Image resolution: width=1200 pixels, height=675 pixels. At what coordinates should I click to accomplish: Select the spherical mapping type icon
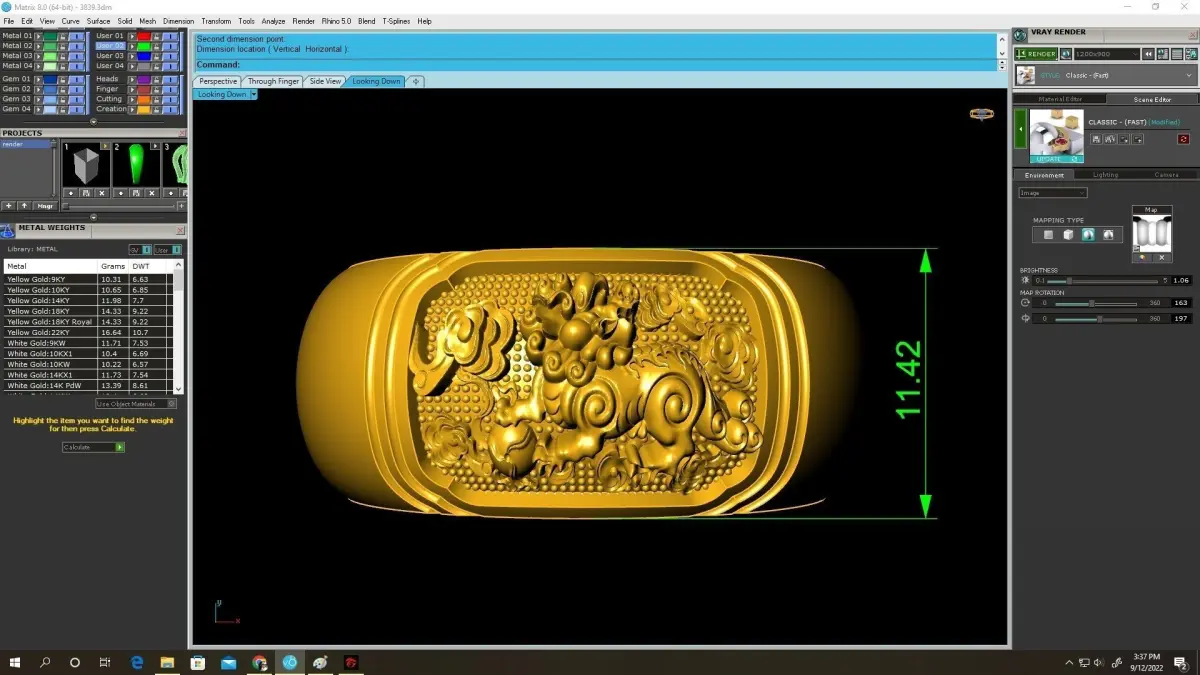tap(1088, 235)
